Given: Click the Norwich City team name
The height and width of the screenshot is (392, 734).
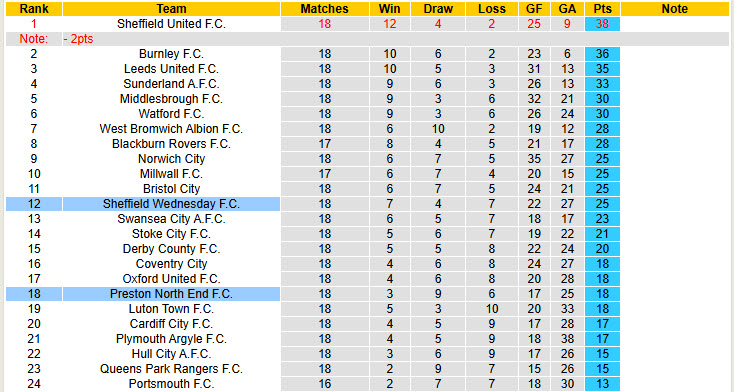Looking at the screenshot, I should pyautogui.click(x=171, y=159).
